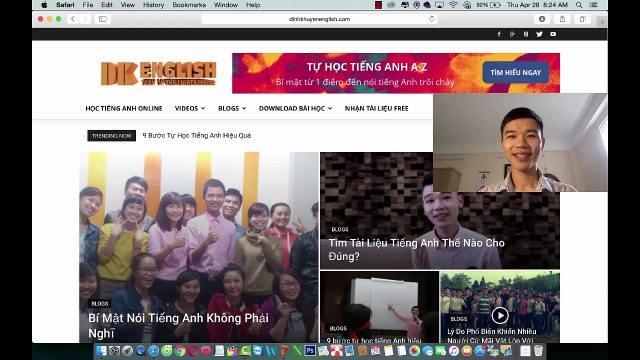
Task: Show Safari sidebar via toolbar icon
Action: [x=103, y=19]
